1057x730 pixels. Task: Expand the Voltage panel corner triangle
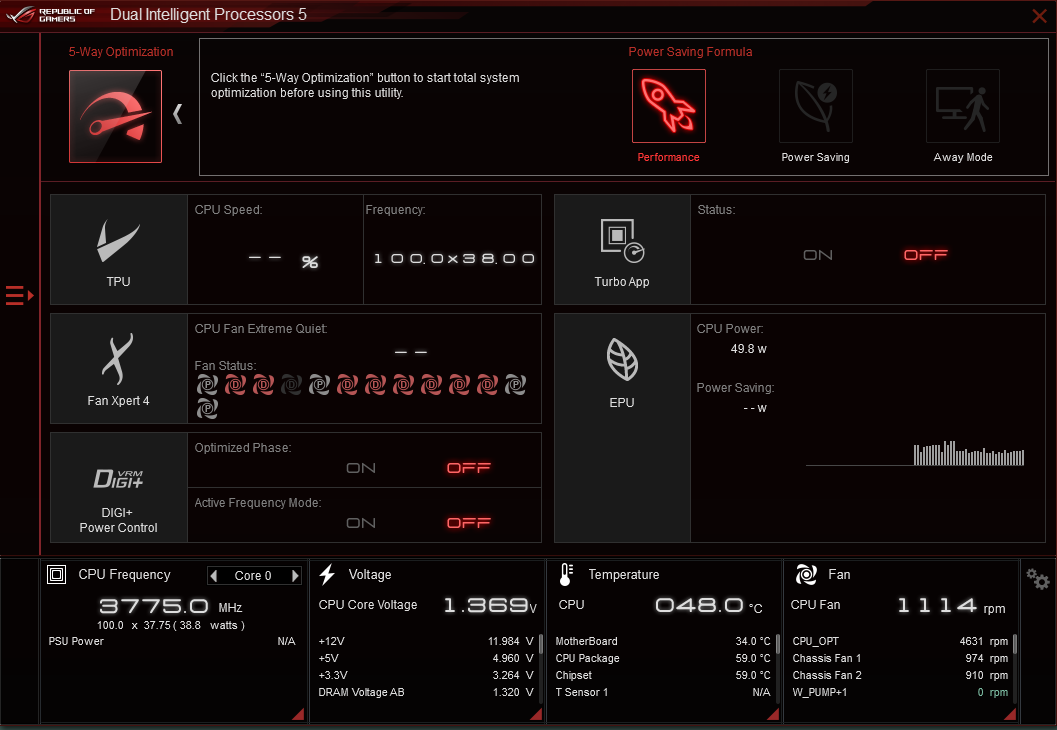(537, 714)
